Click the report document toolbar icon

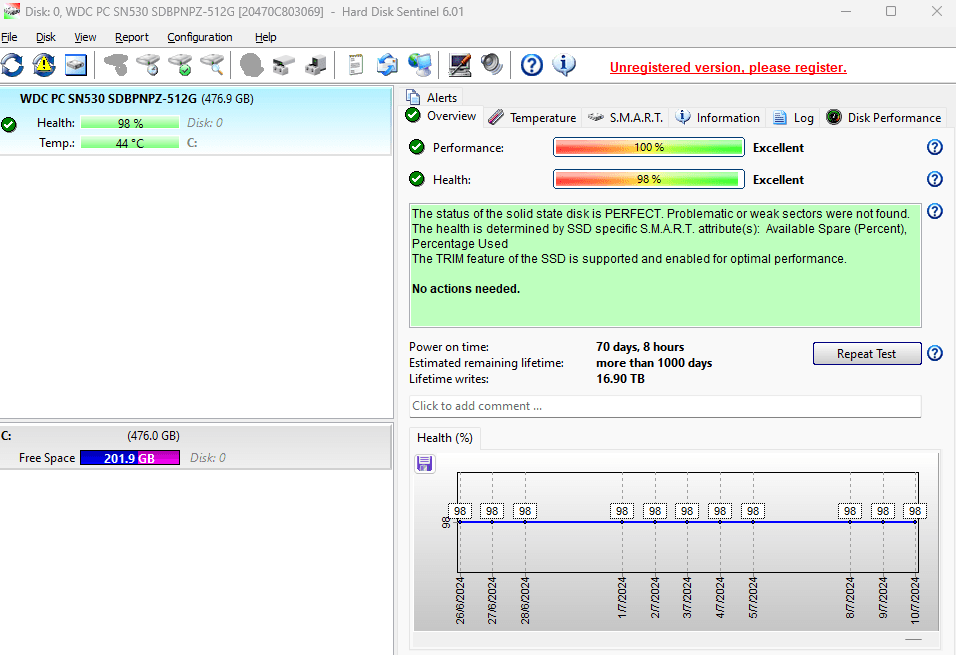pos(355,66)
